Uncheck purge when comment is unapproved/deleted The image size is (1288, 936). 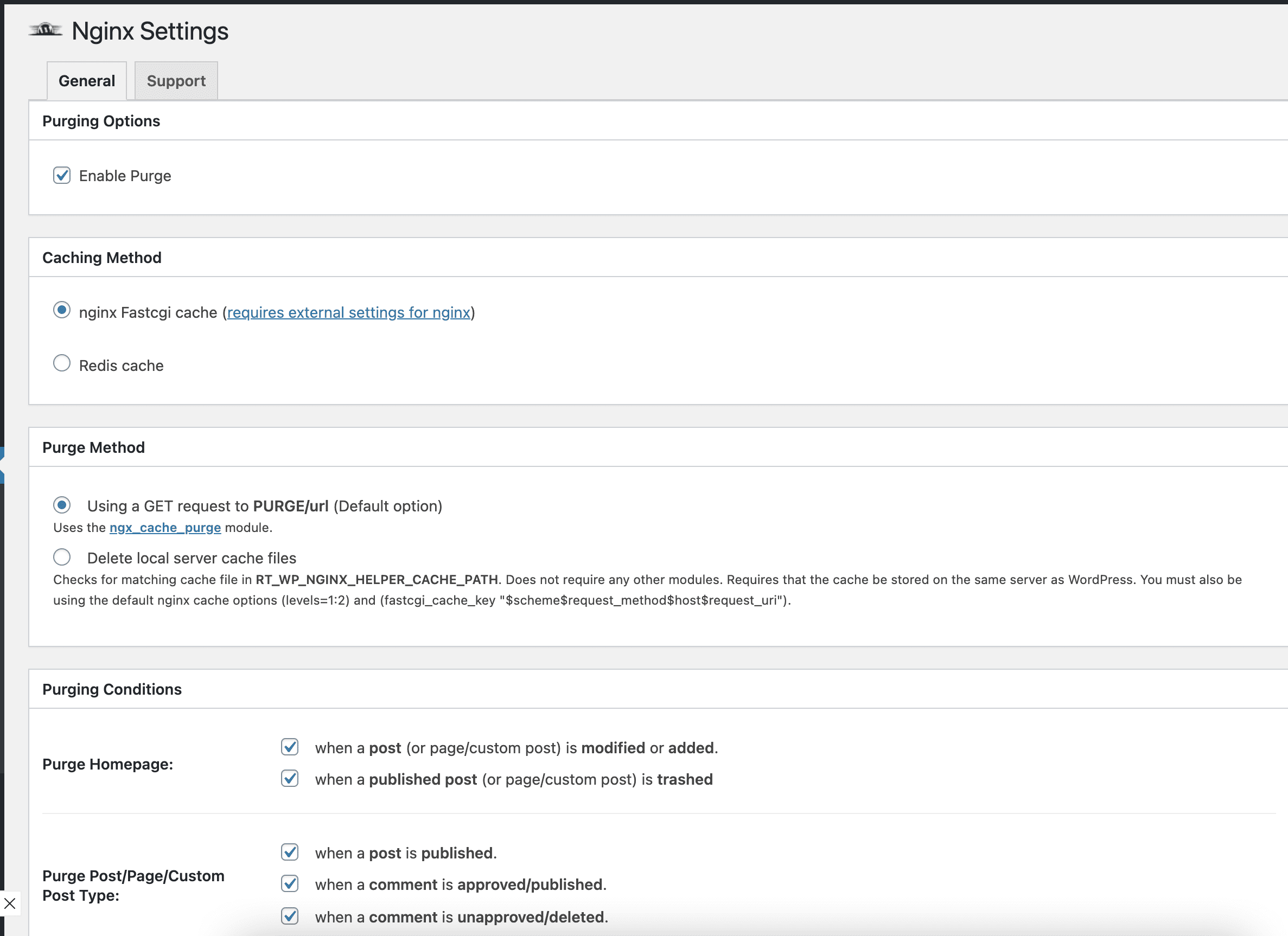tap(290, 916)
